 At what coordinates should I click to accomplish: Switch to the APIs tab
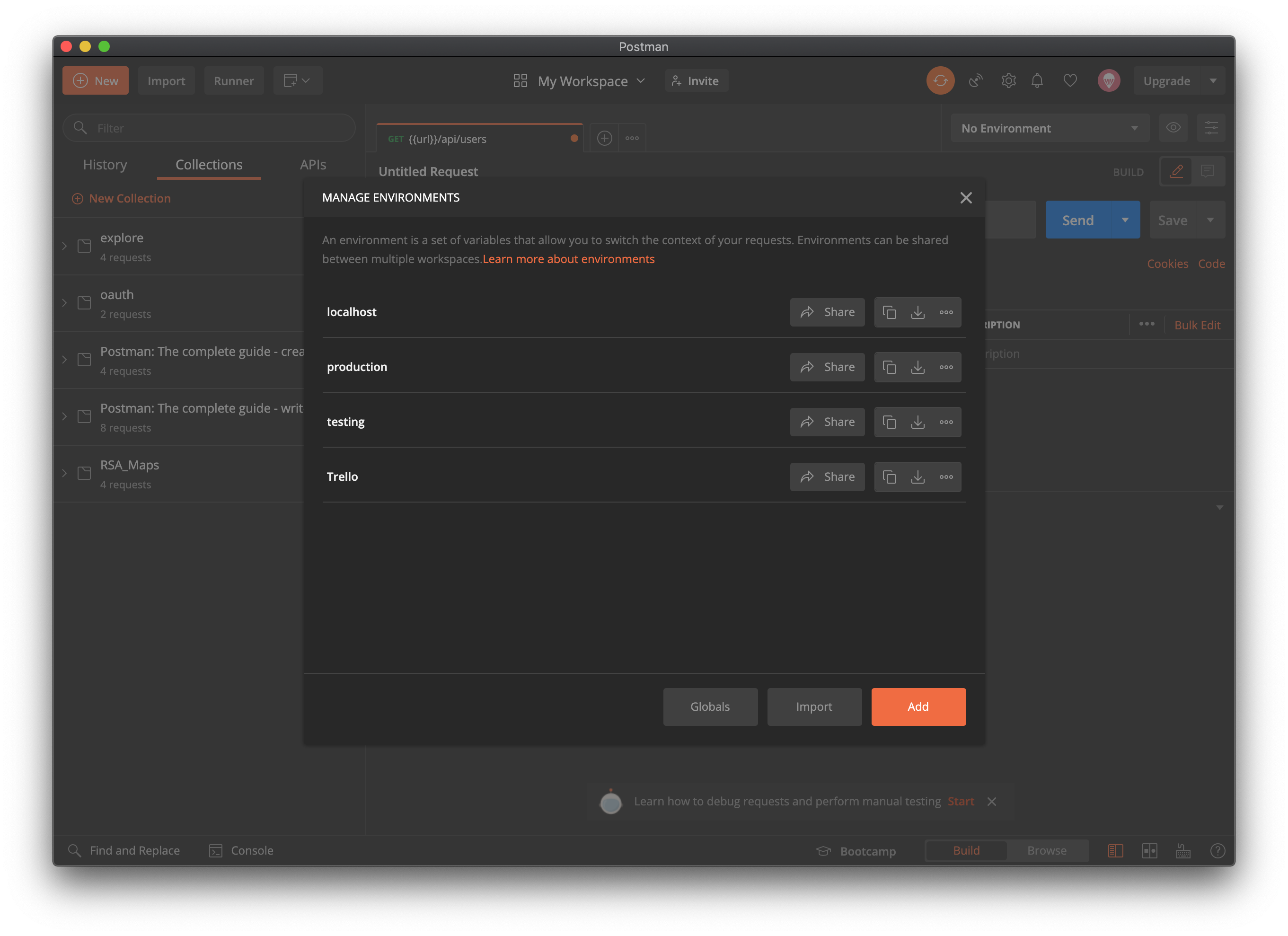(313, 165)
